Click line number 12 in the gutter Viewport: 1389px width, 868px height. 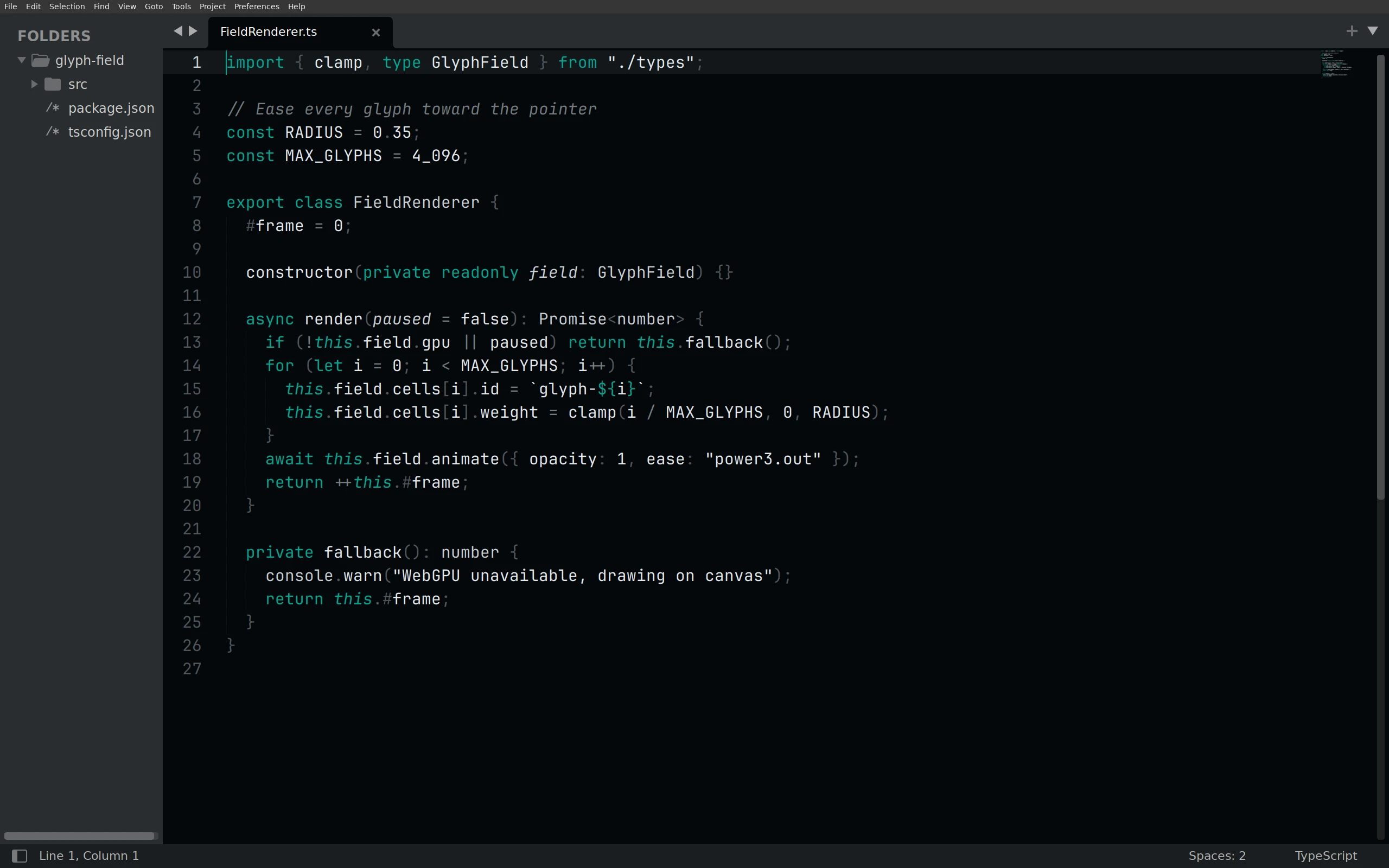[192, 319]
